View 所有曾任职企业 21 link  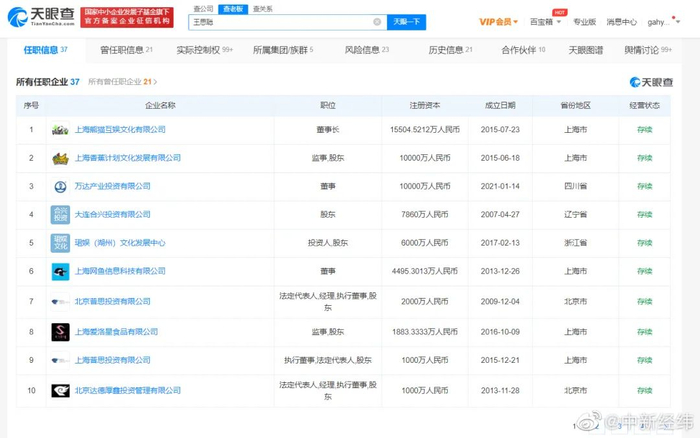pos(122,82)
